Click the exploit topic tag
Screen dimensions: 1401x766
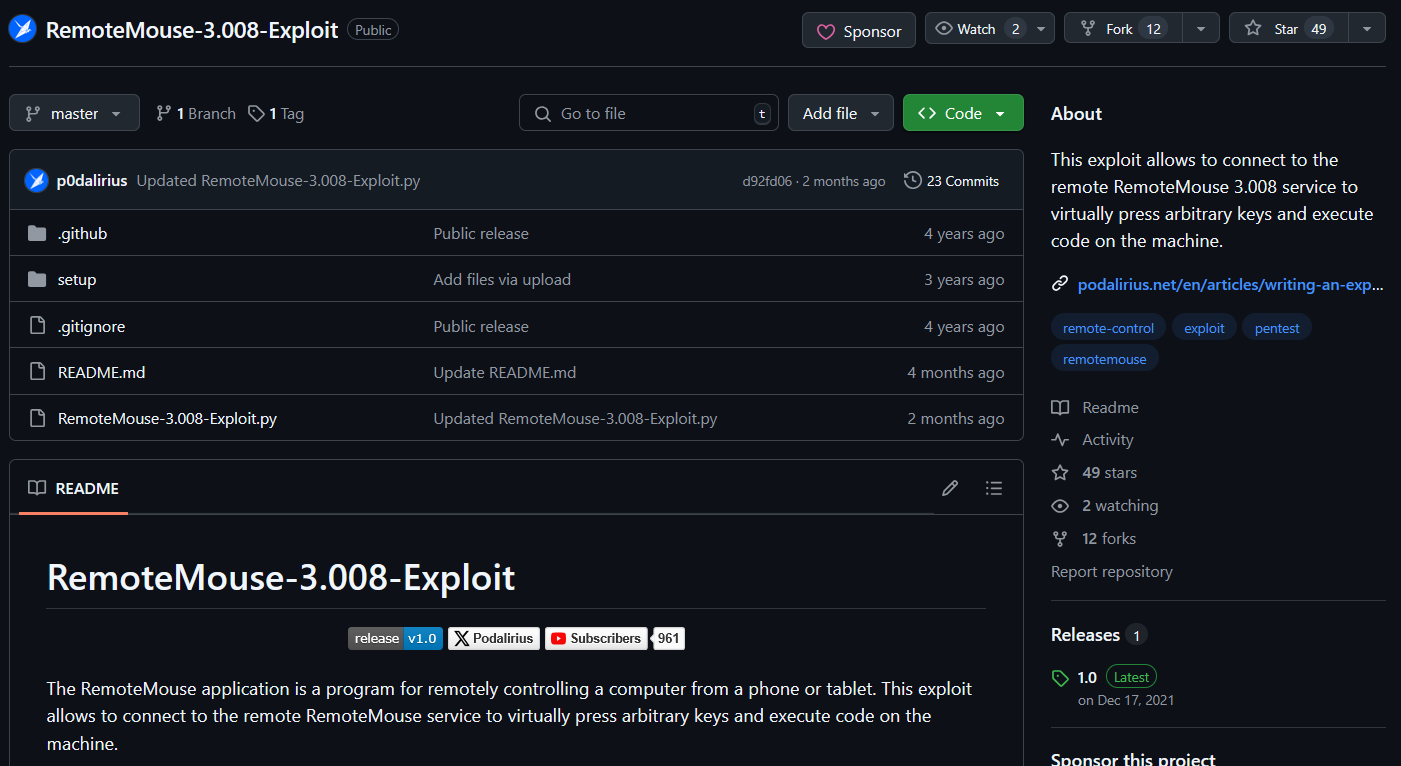pyautogui.click(x=1204, y=328)
